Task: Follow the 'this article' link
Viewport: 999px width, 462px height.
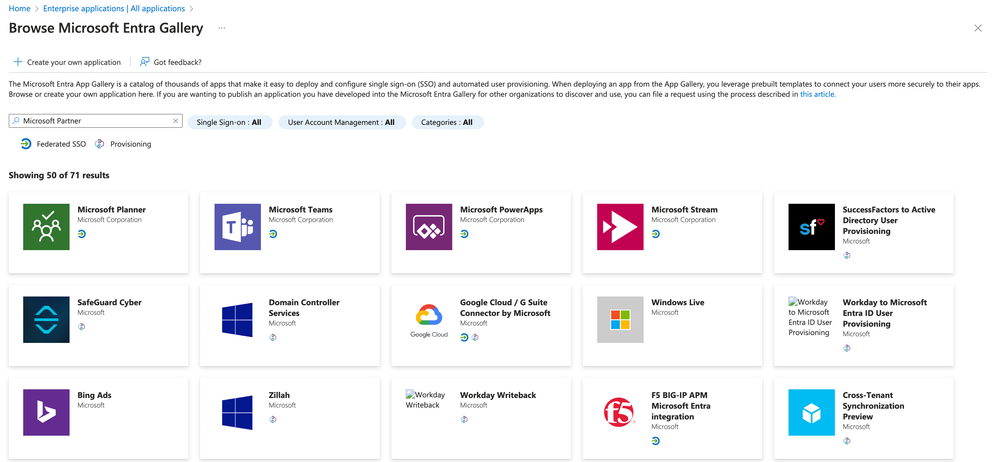Action: pos(817,94)
